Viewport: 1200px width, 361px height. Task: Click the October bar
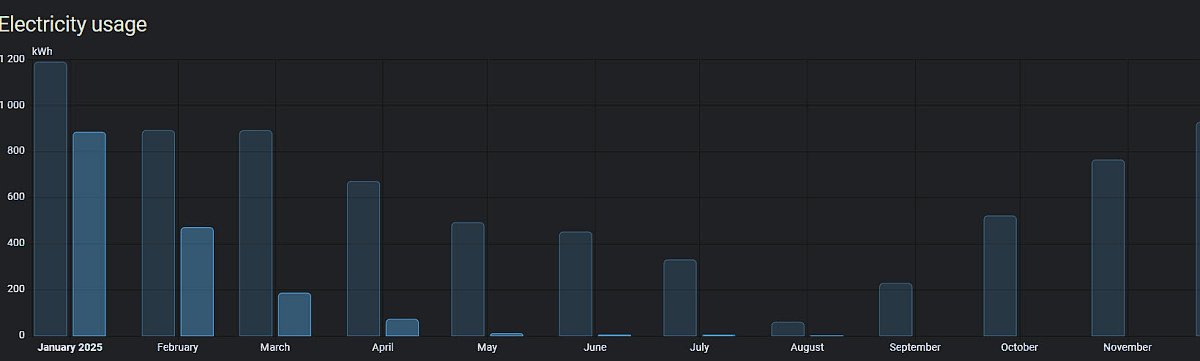point(1000,276)
